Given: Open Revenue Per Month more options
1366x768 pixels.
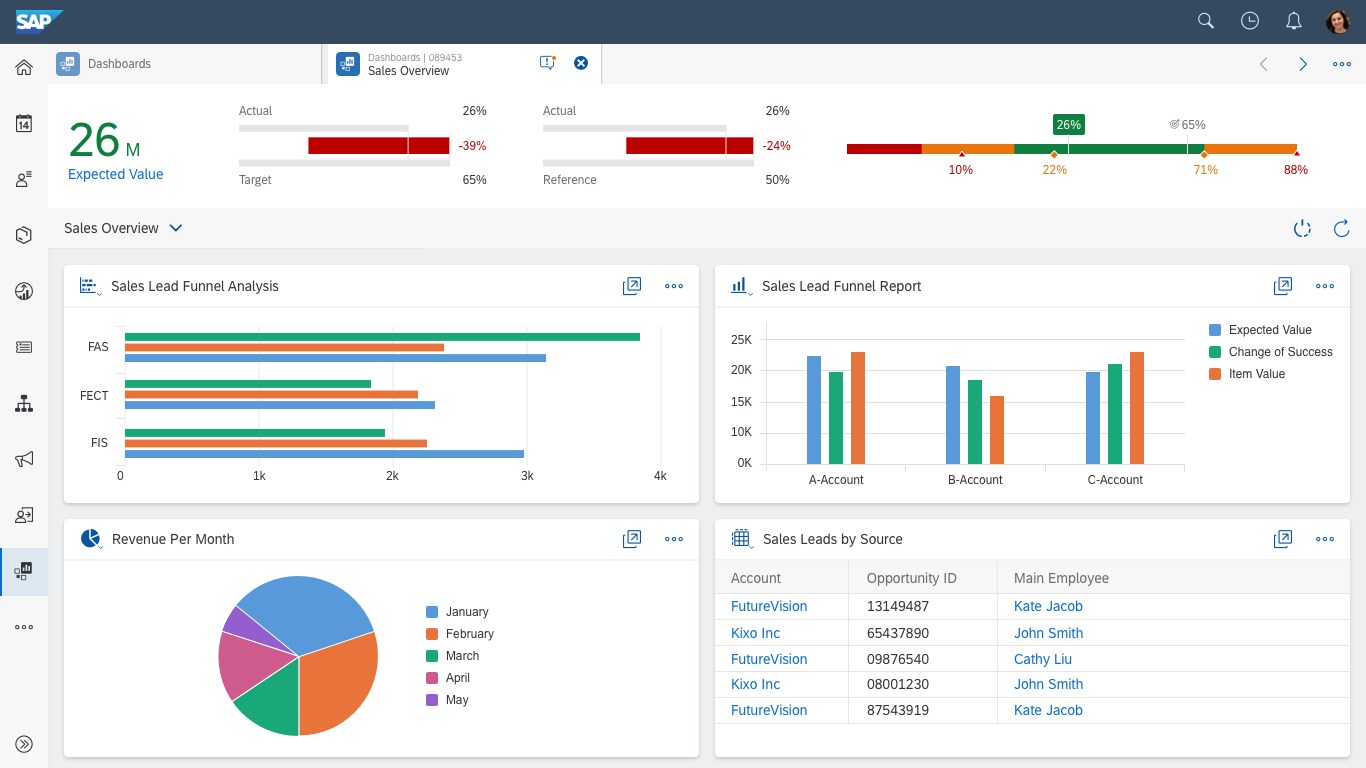Looking at the screenshot, I should (x=674, y=539).
